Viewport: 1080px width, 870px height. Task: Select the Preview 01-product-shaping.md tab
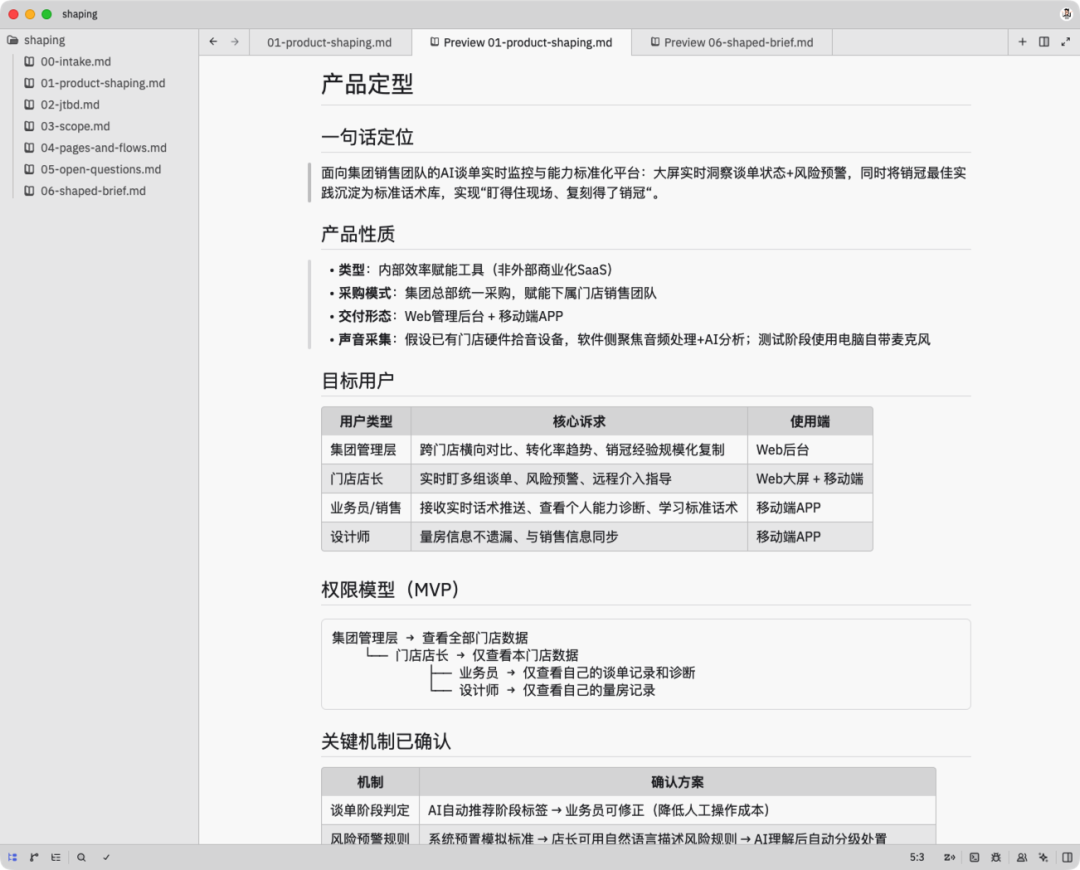(521, 42)
